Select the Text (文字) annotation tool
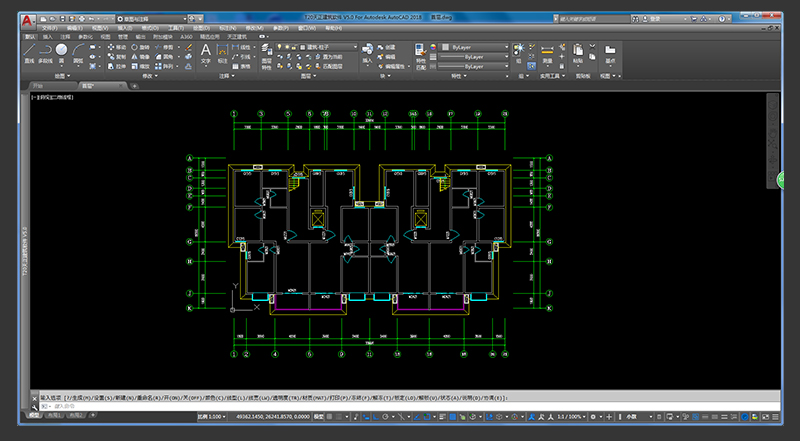The width and height of the screenshot is (800, 441). point(206,54)
